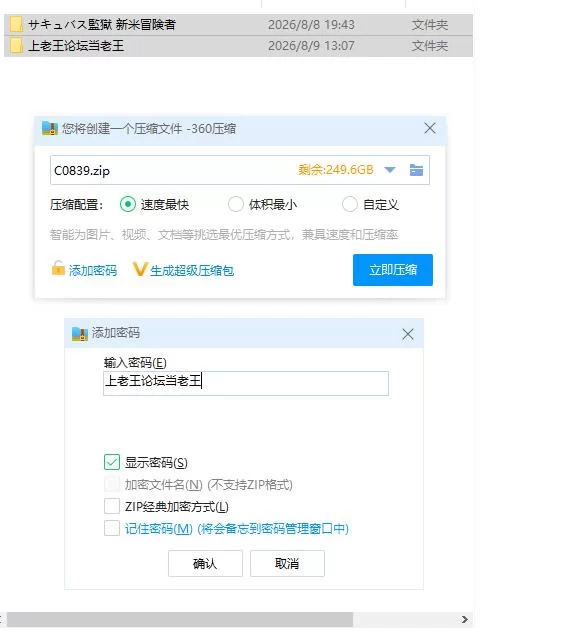Select folder icon of サキュバス監獄 row
Screen dimensions: 571x634
(x=16, y=25)
